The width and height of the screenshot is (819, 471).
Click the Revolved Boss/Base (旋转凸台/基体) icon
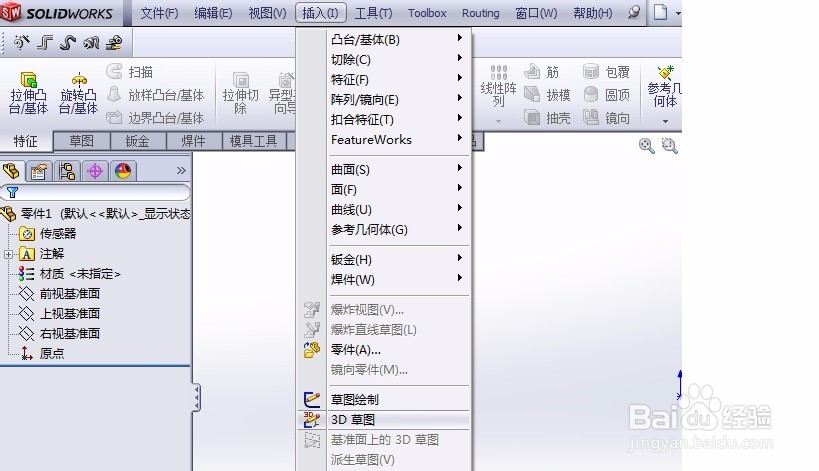[79, 80]
